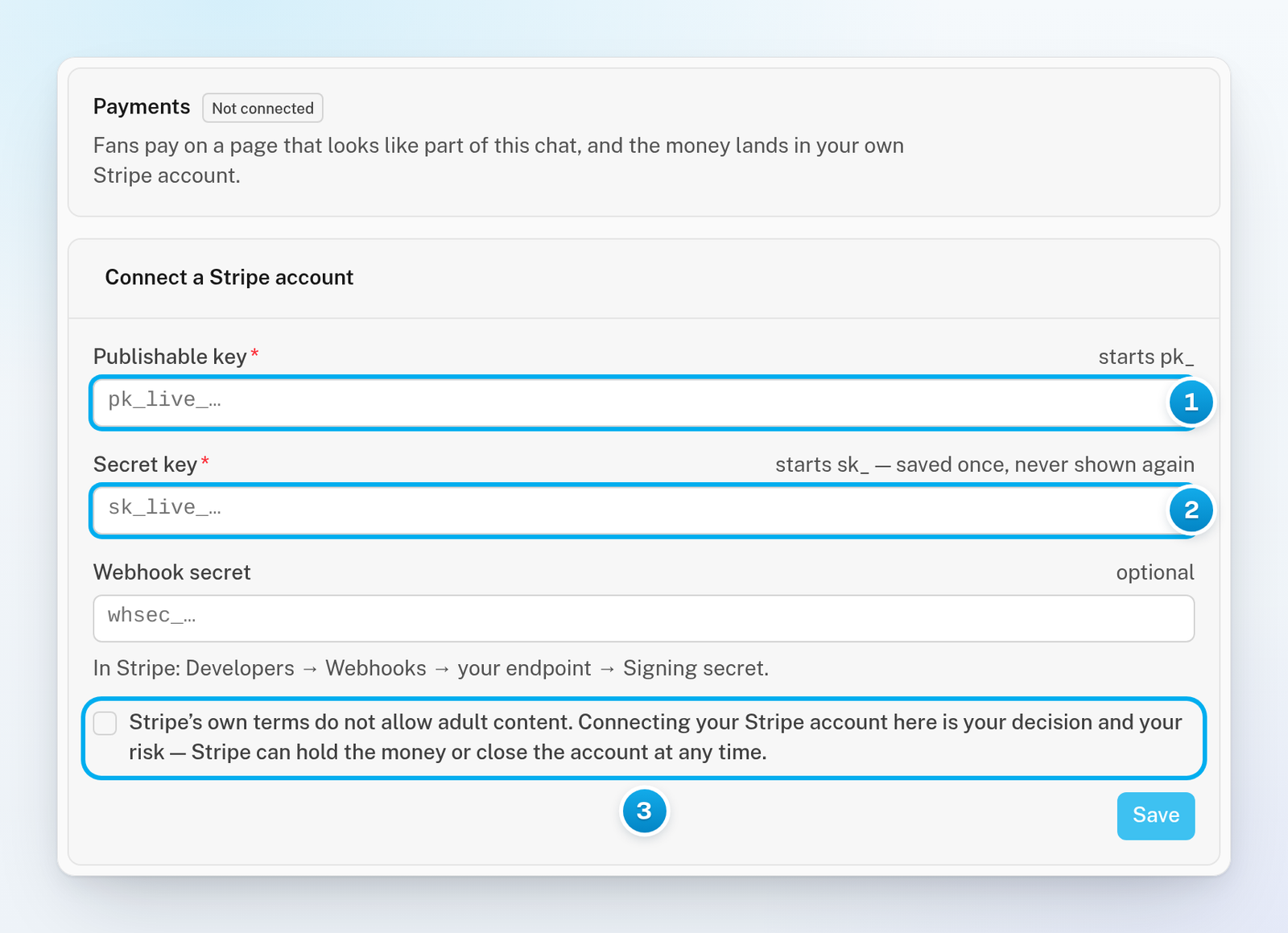Click the Payments heading
The image size is (1288, 933).
[142, 107]
